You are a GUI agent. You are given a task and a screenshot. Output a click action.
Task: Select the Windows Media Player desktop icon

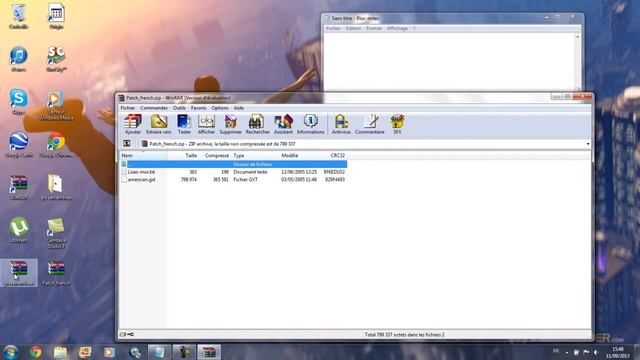coord(56,105)
